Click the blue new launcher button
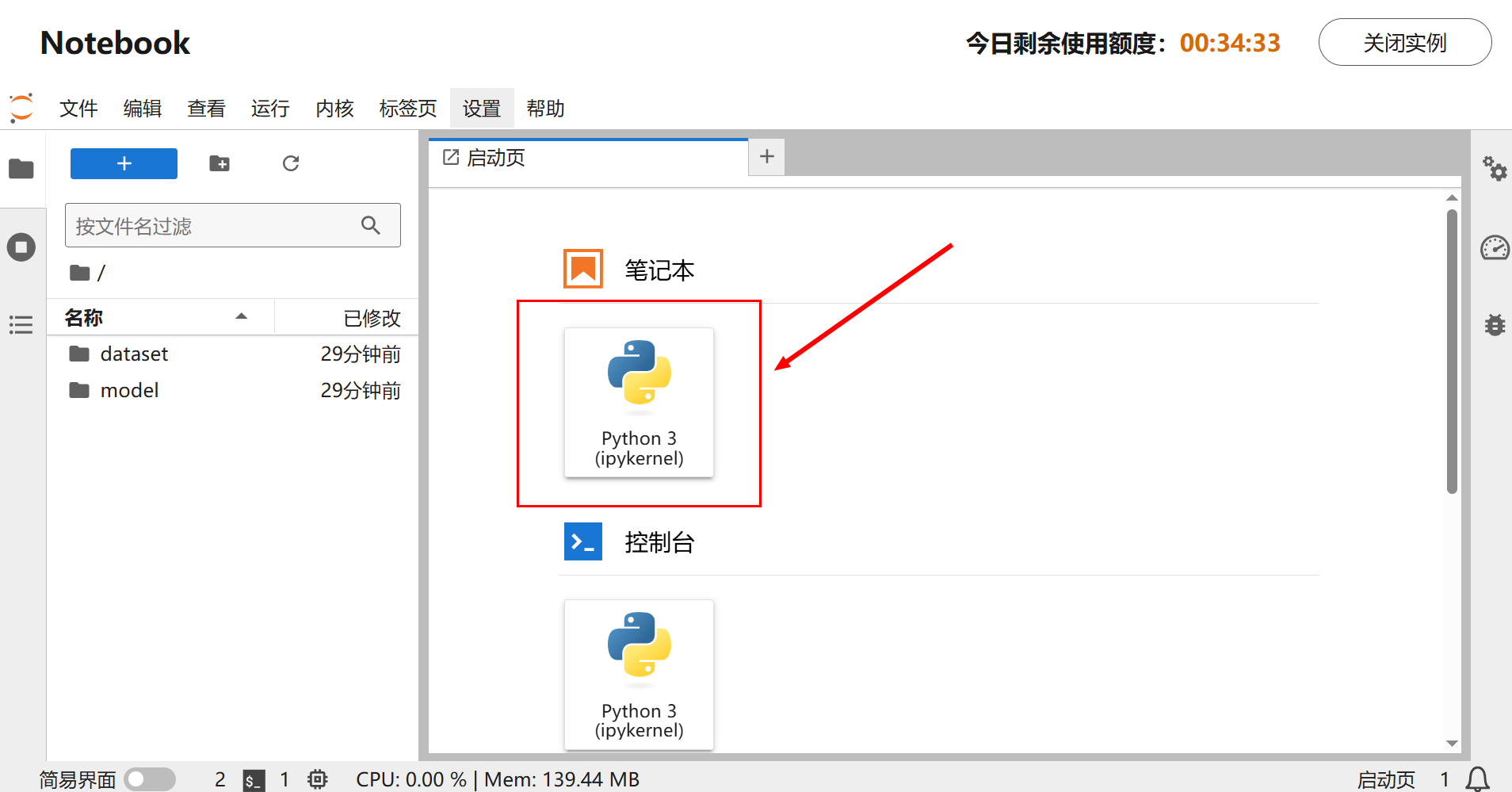This screenshot has width=1512, height=792. [x=124, y=163]
